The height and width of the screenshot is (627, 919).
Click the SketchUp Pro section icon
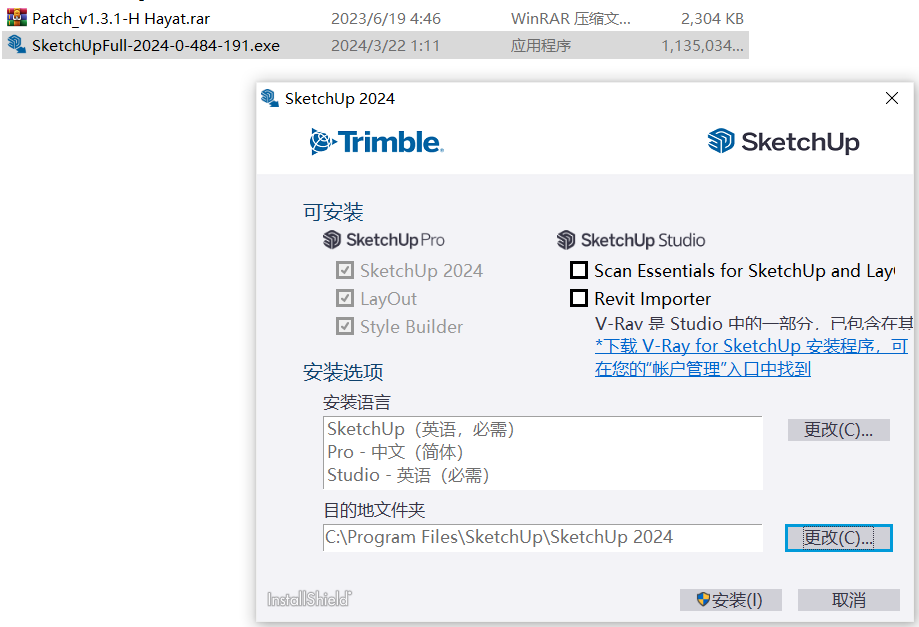click(x=332, y=240)
